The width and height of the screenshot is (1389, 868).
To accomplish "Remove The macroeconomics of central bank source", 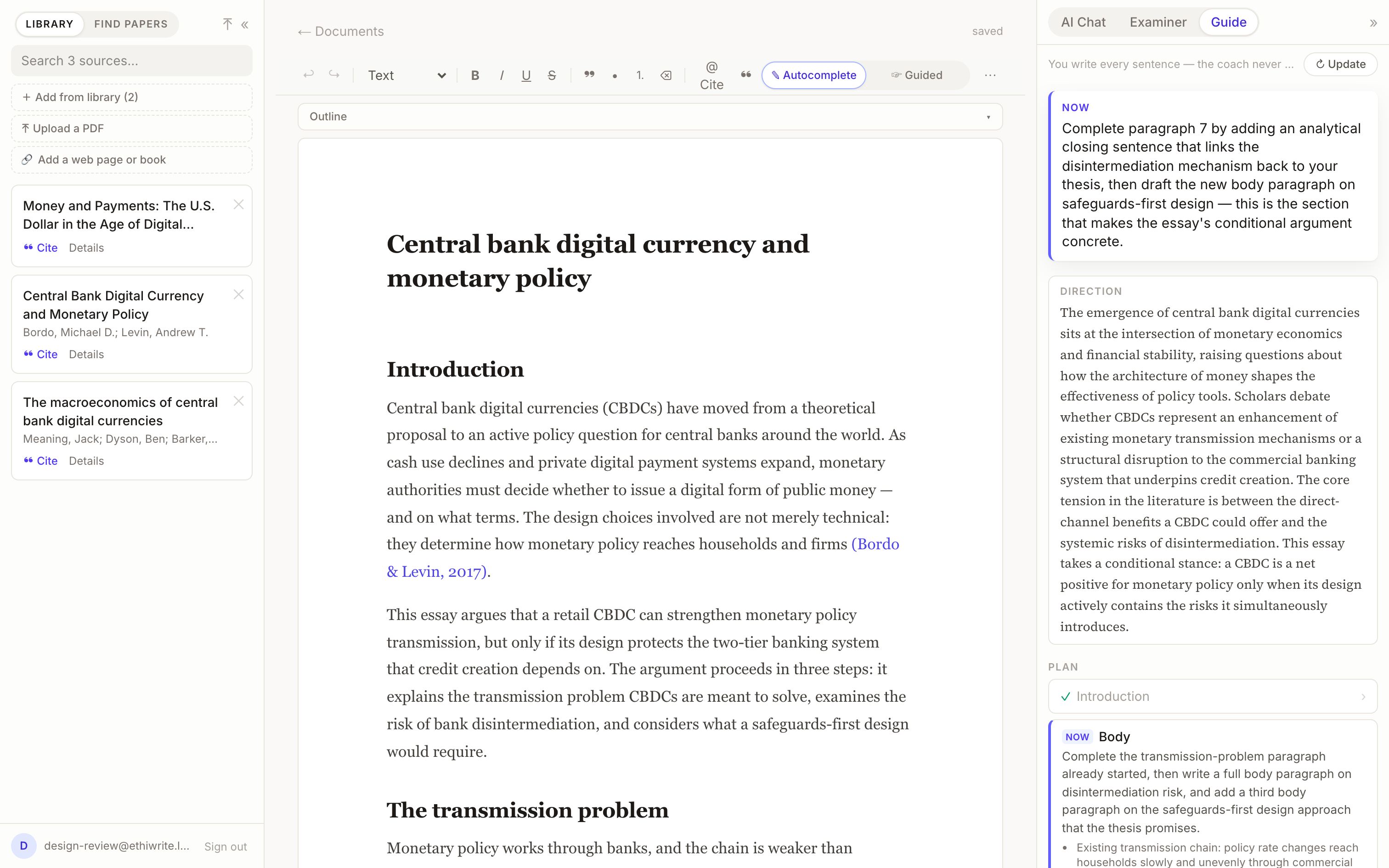I will (x=239, y=401).
